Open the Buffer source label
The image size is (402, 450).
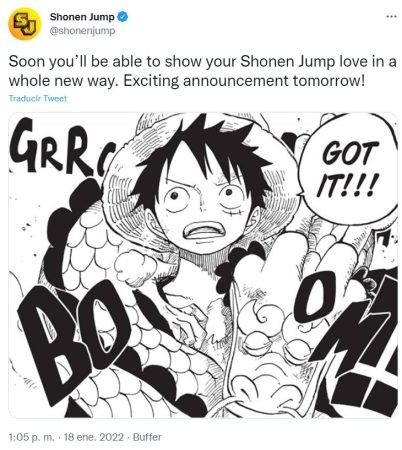pyautogui.click(x=147, y=437)
